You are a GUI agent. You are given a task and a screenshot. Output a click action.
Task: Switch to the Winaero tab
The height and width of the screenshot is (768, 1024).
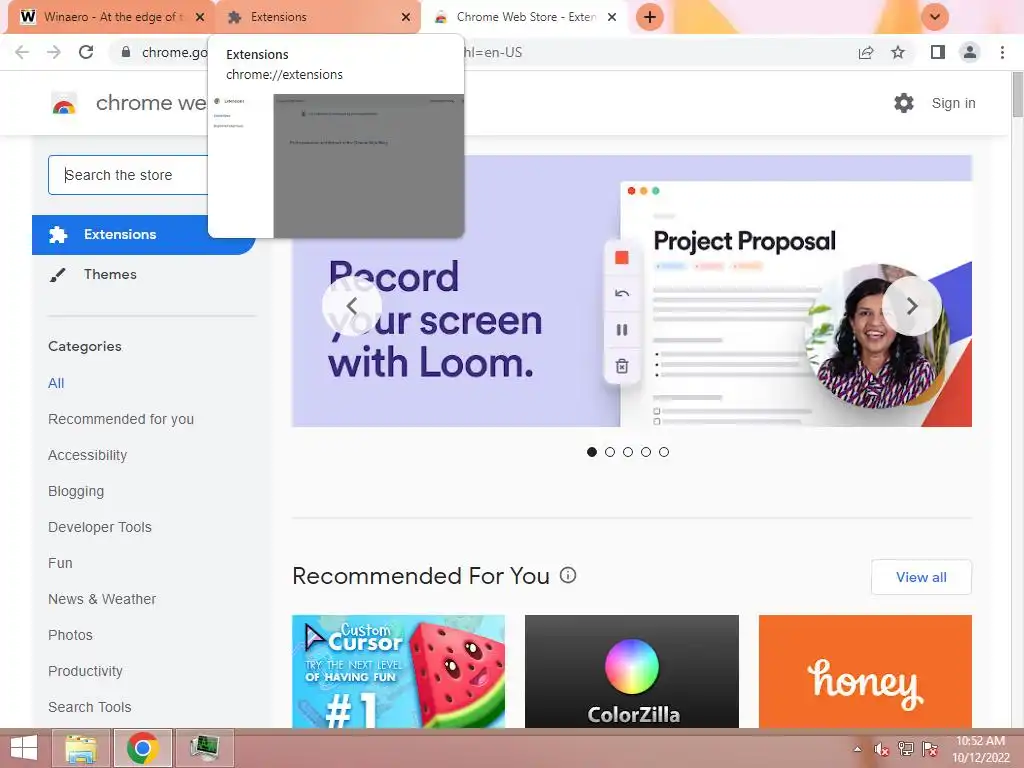[x=110, y=17]
